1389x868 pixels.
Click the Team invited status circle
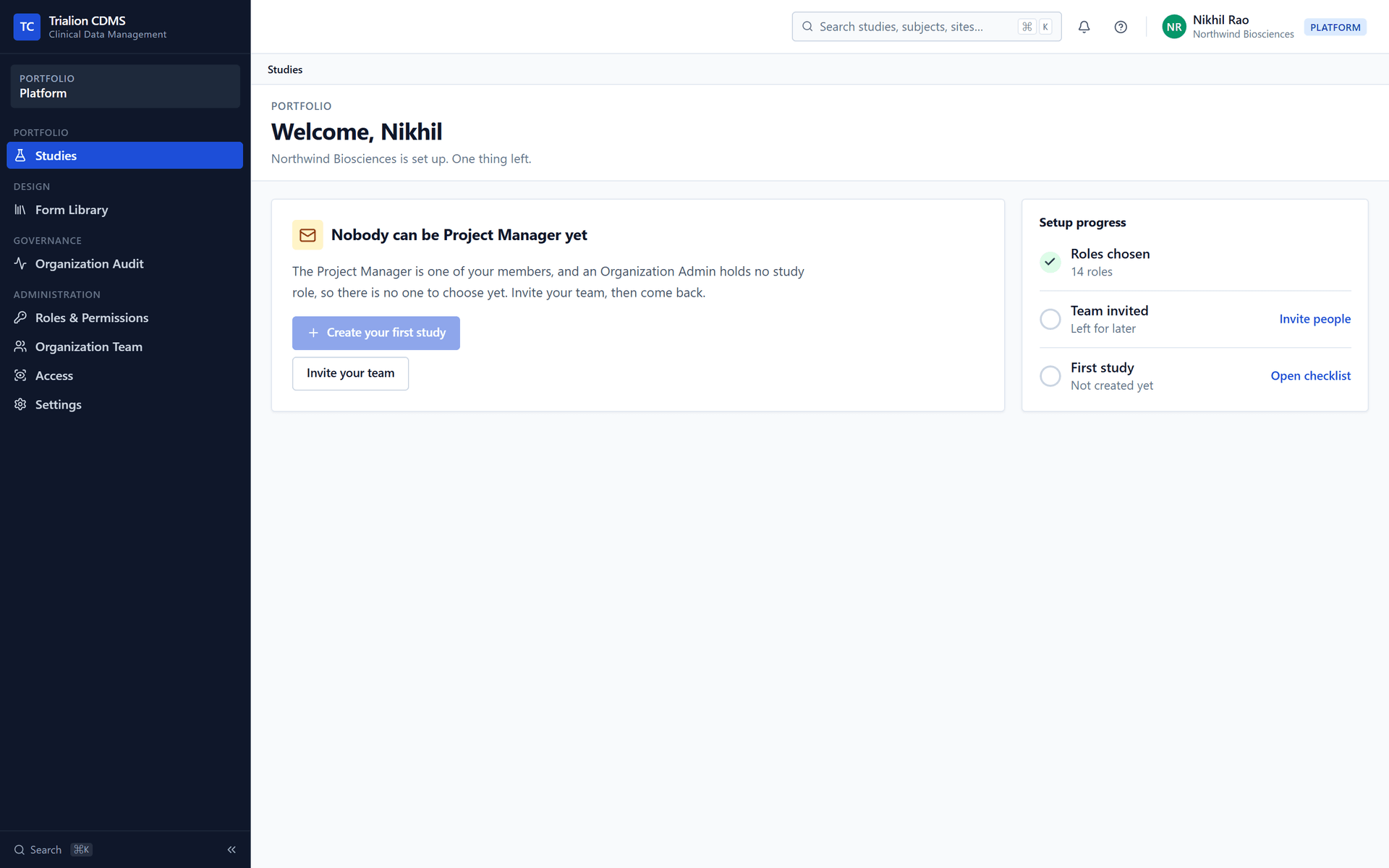point(1050,319)
